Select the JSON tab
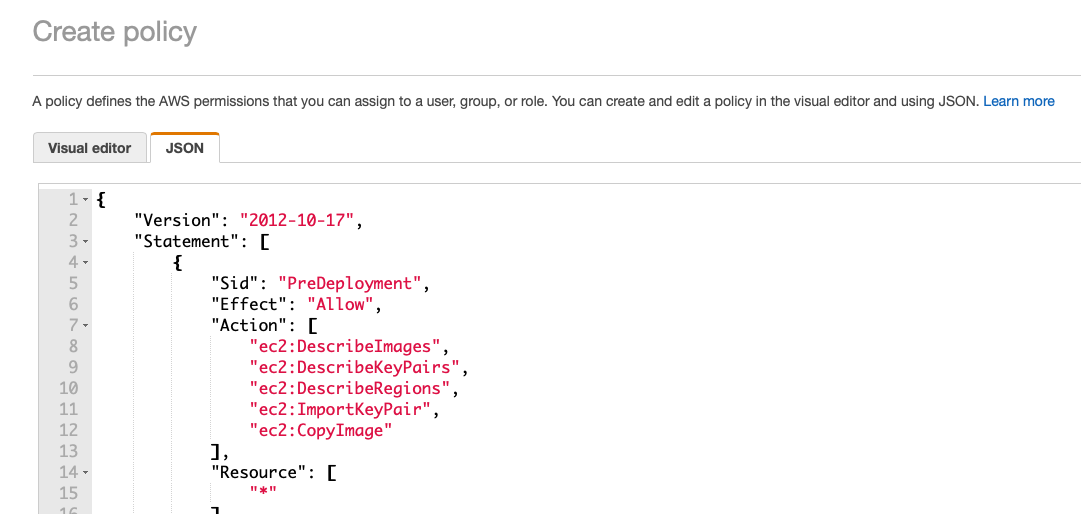This screenshot has width=1081, height=514. tap(185, 148)
